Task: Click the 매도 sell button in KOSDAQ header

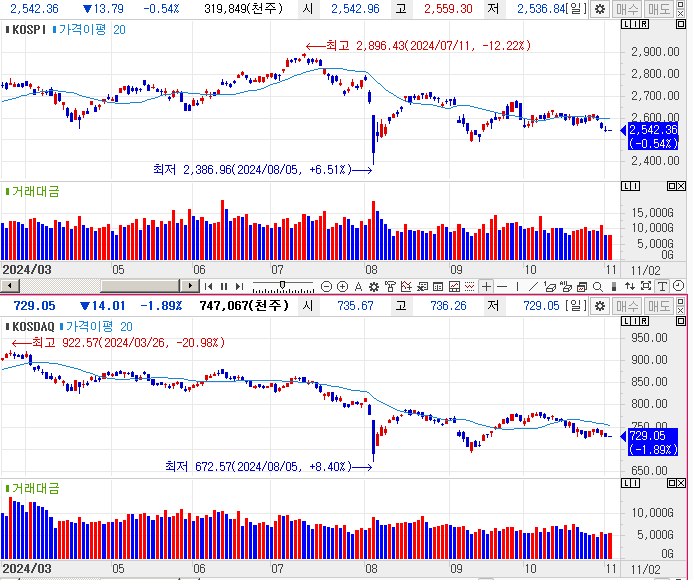Action: click(x=659, y=306)
